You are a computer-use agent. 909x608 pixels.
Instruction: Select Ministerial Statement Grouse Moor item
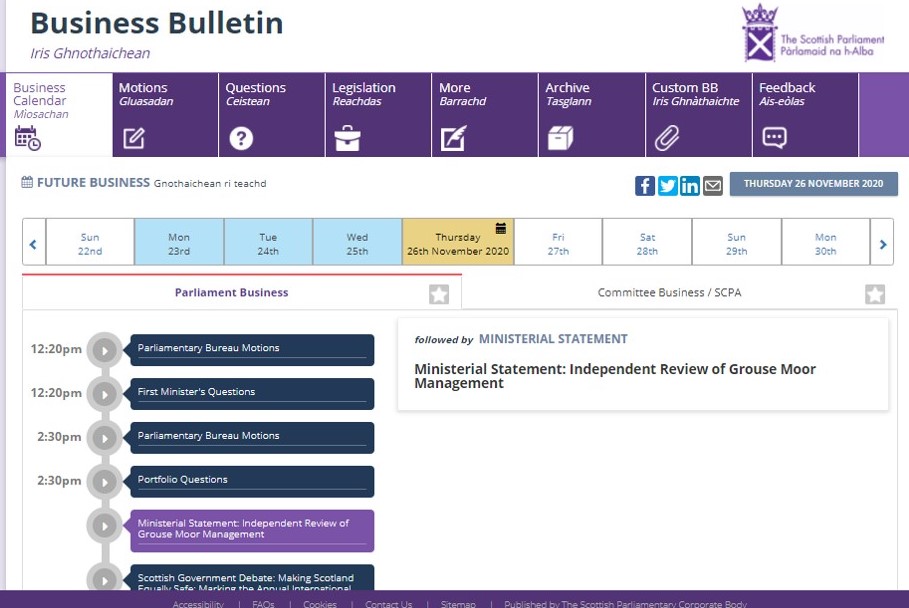pos(252,530)
